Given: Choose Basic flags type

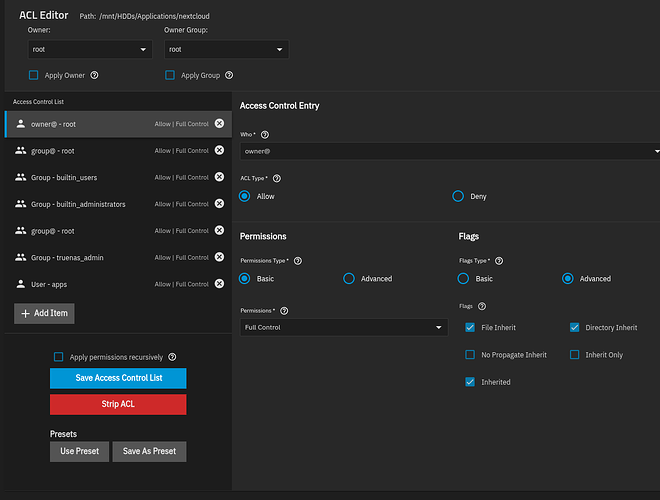Looking at the screenshot, I should pos(463,279).
